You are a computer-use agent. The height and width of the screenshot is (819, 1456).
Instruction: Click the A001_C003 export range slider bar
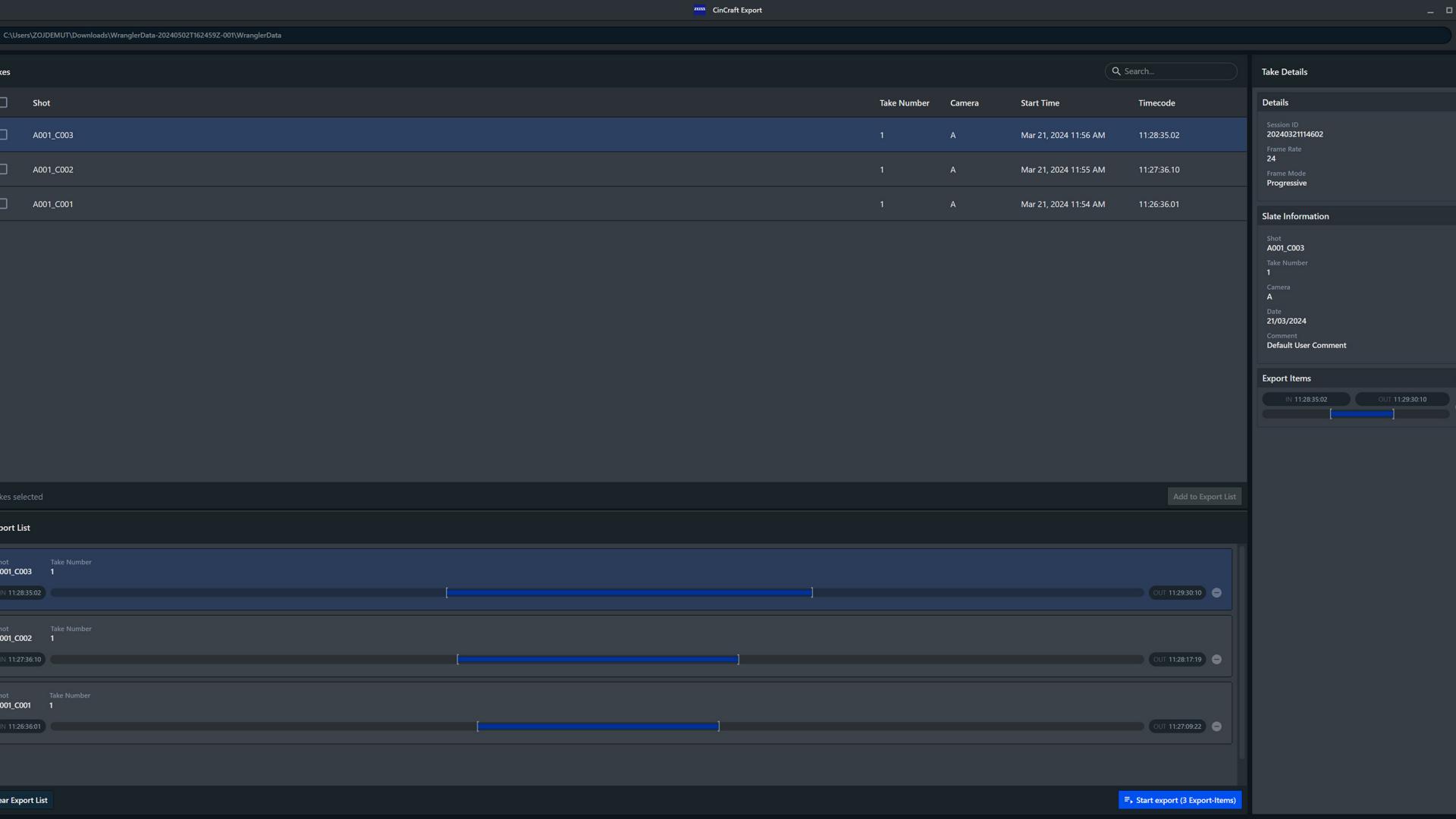click(597, 593)
